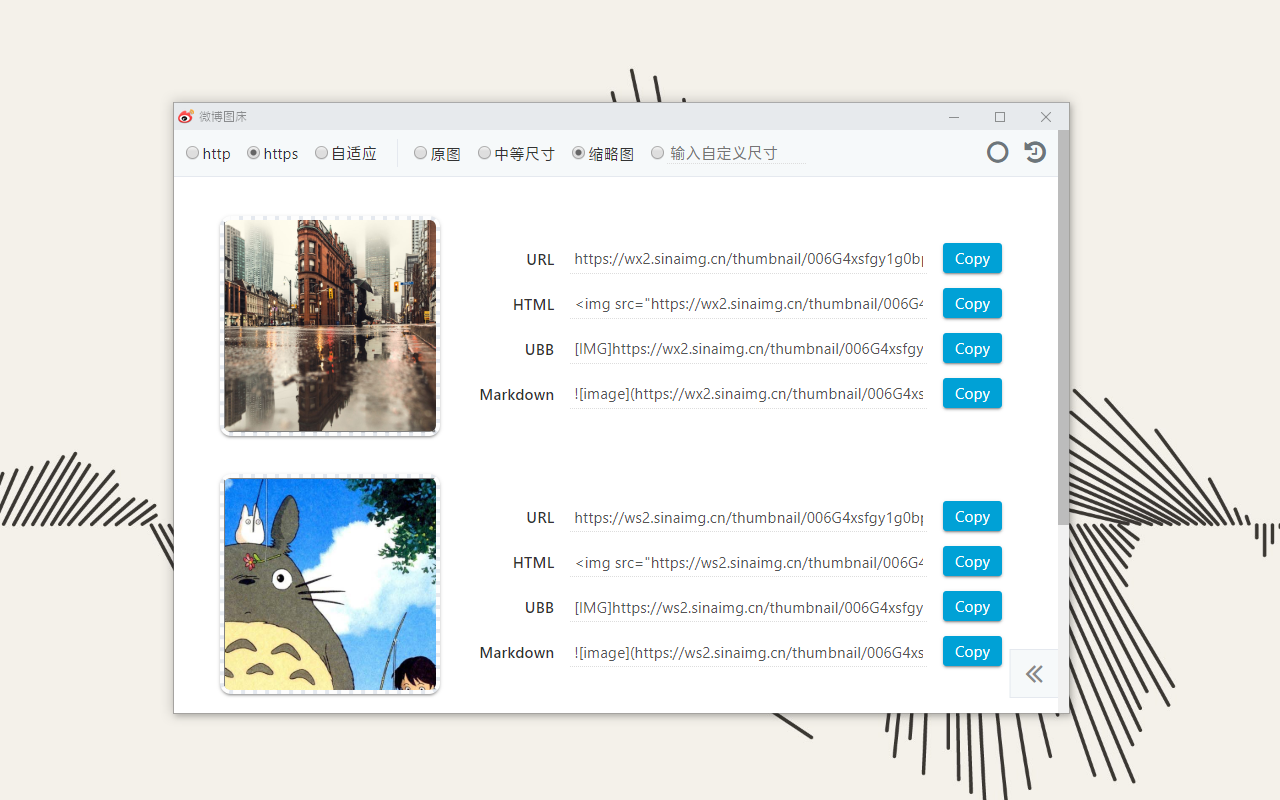Enable the 自适应 protocol option

click(321, 153)
